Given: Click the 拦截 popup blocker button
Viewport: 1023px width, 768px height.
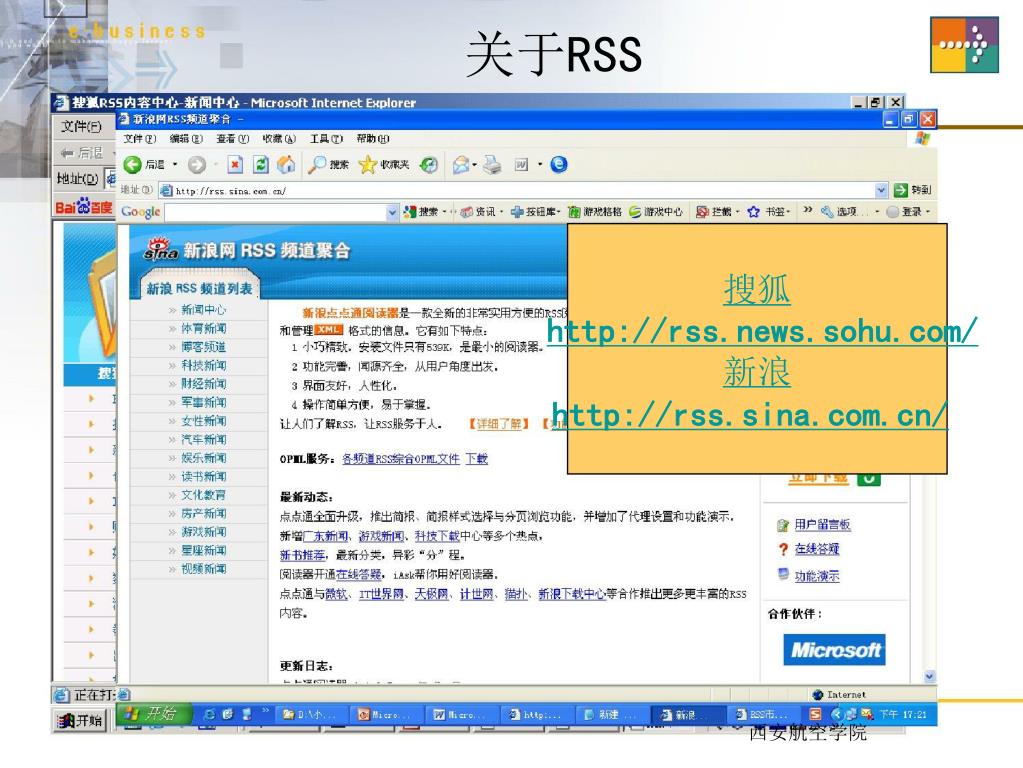Looking at the screenshot, I should pyautogui.click(x=713, y=211).
